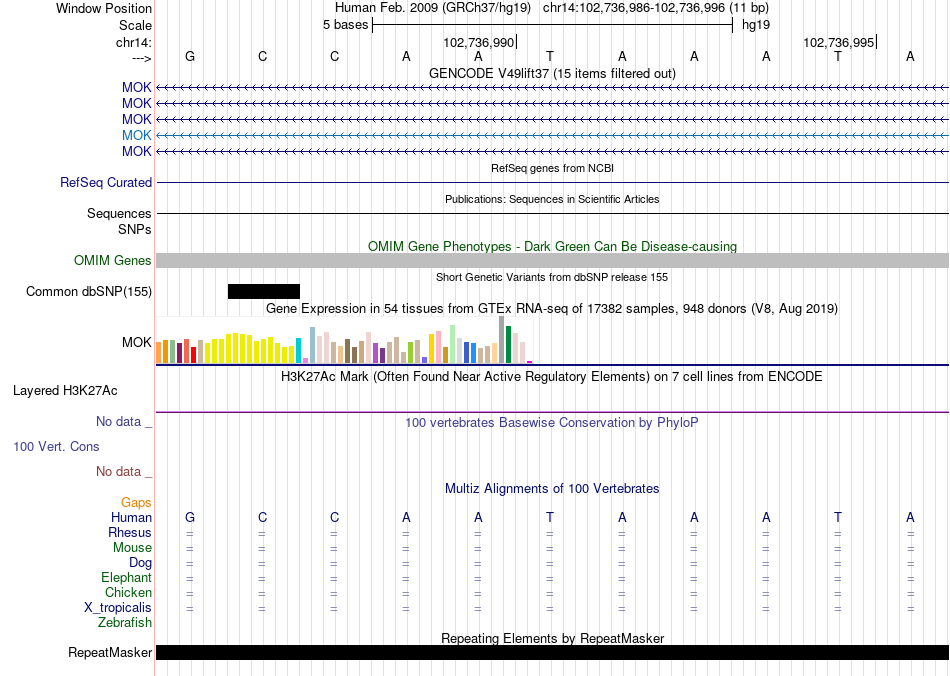Click 'Short Genetic Variants from dbSNP release 155'
This screenshot has width=950, height=676.
pos(552,277)
